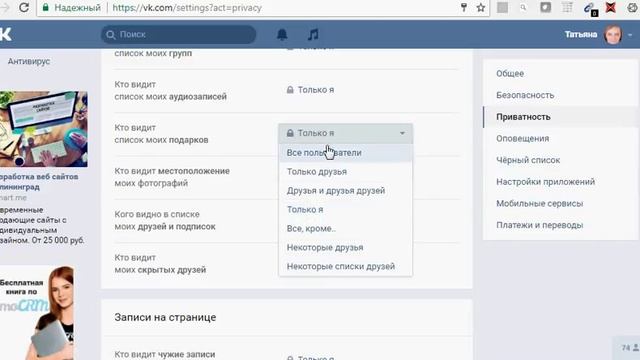Click the gray square browser extension icon
The image size is (640, 360).
coord(502,8)
